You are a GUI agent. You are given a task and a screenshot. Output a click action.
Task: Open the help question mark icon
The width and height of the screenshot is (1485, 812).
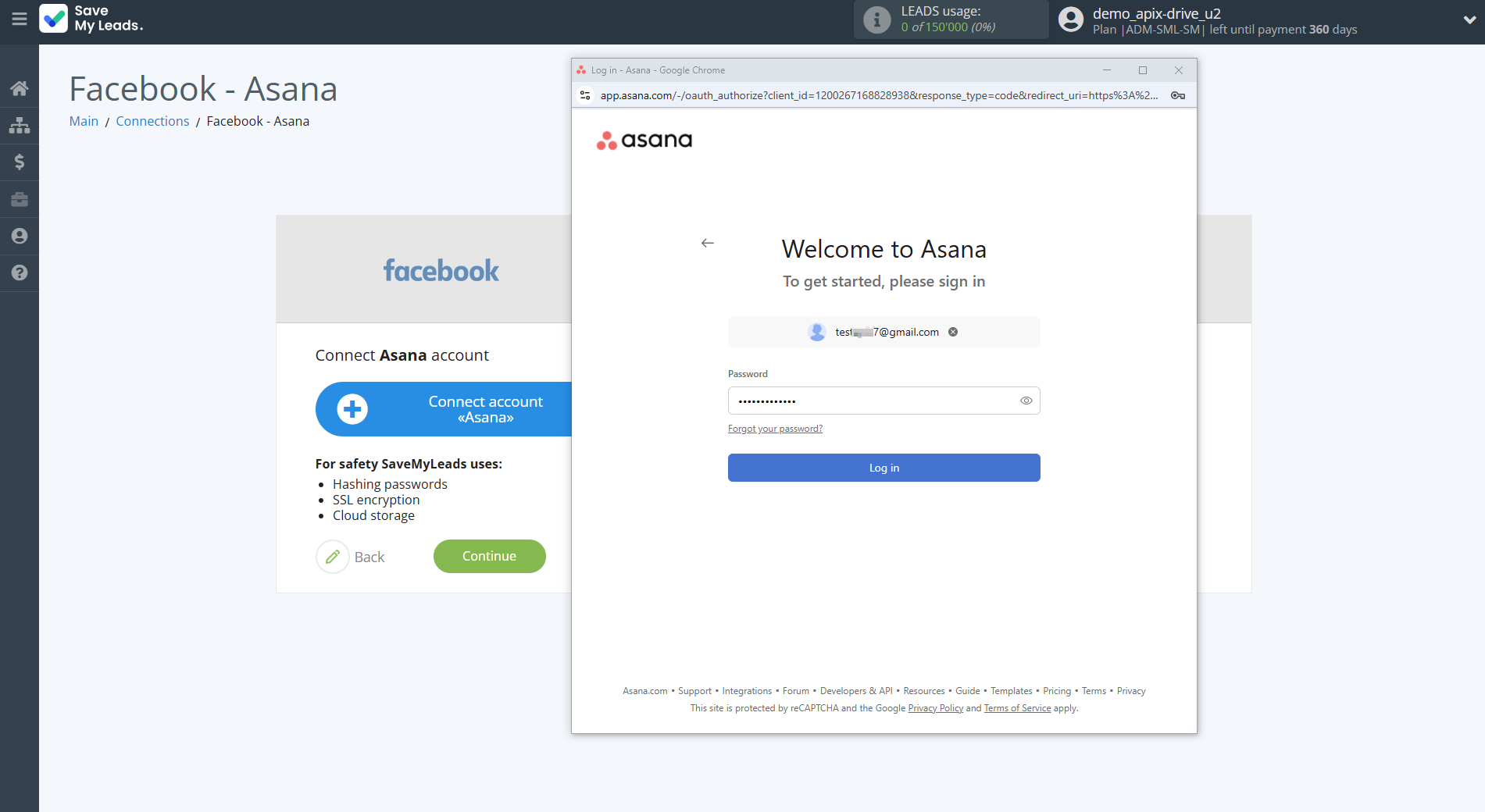pos(20,272)
